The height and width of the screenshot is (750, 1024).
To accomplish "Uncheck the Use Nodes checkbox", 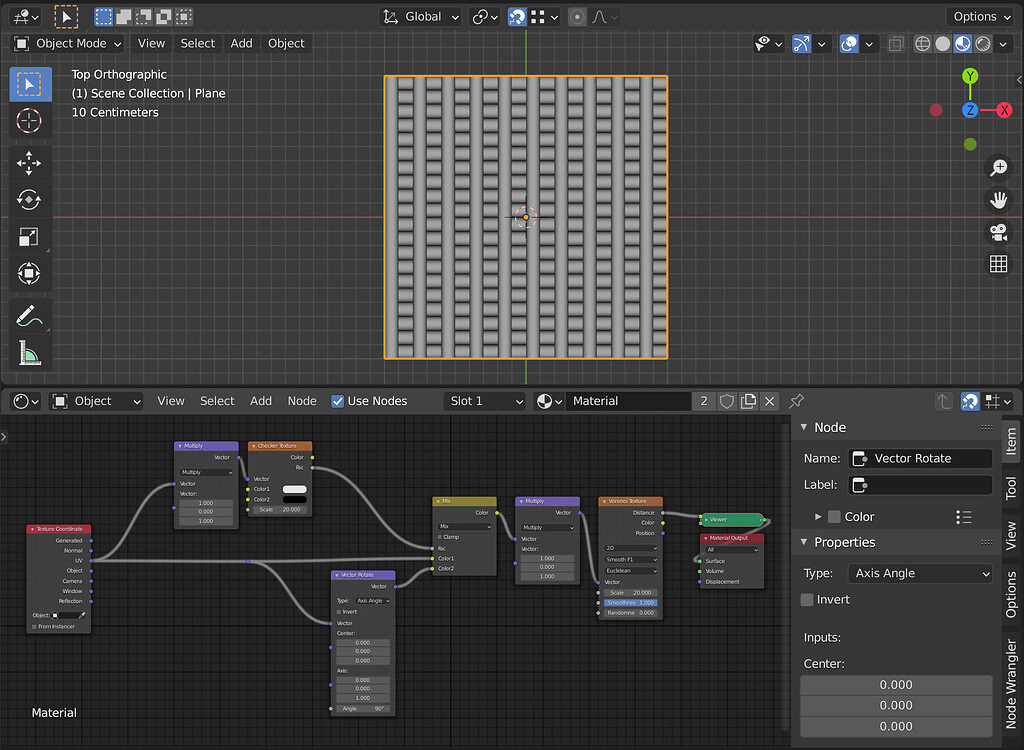I will [338, 401].
